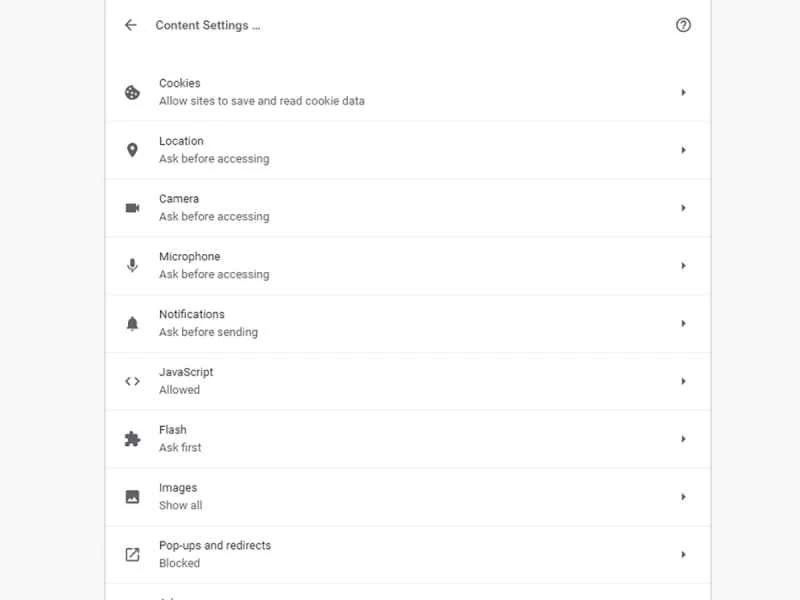
Task: Click the Flash puzzle piece icon
Action: click(132, 438)
